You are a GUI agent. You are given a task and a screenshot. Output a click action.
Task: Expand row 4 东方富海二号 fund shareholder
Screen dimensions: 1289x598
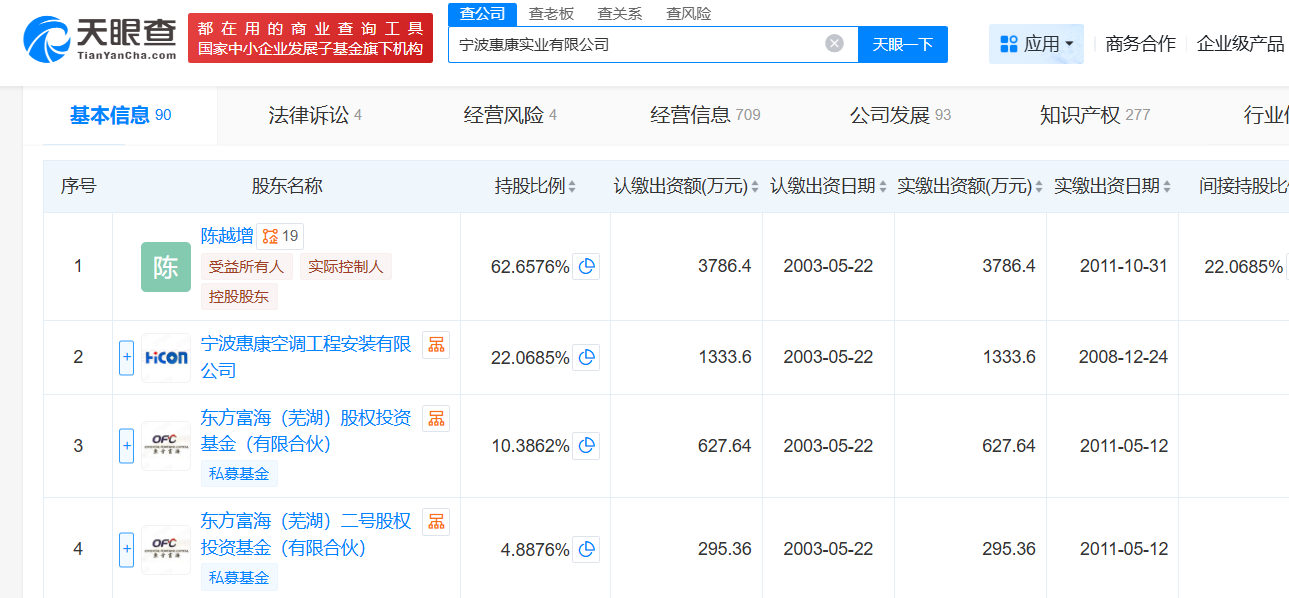point(126,549)
